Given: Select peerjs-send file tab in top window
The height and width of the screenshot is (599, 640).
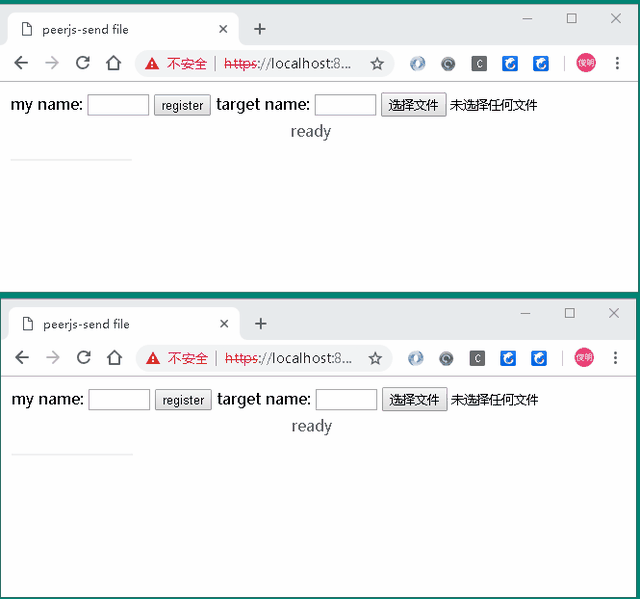Looking at the screenshot, I should point(110,30).
